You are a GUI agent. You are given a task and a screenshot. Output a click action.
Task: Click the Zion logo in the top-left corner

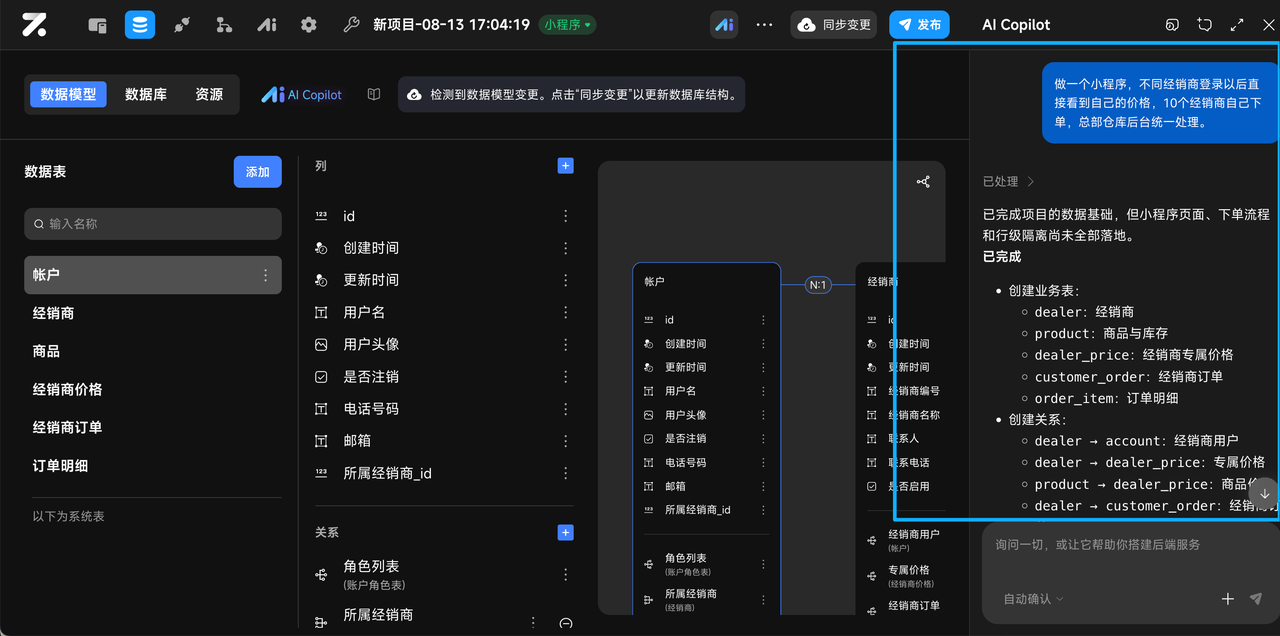36,24
